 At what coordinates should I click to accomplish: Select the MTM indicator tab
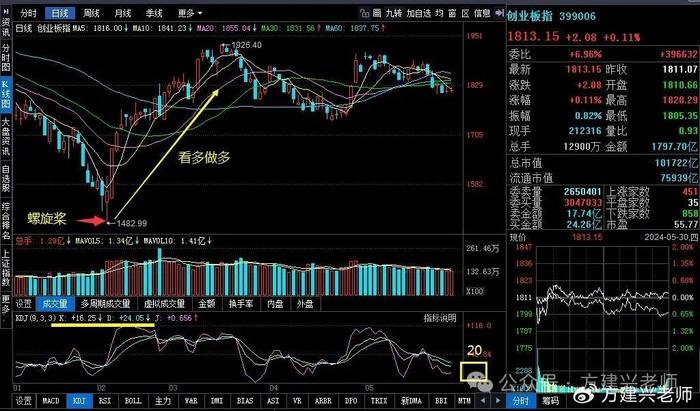point(464,401)
